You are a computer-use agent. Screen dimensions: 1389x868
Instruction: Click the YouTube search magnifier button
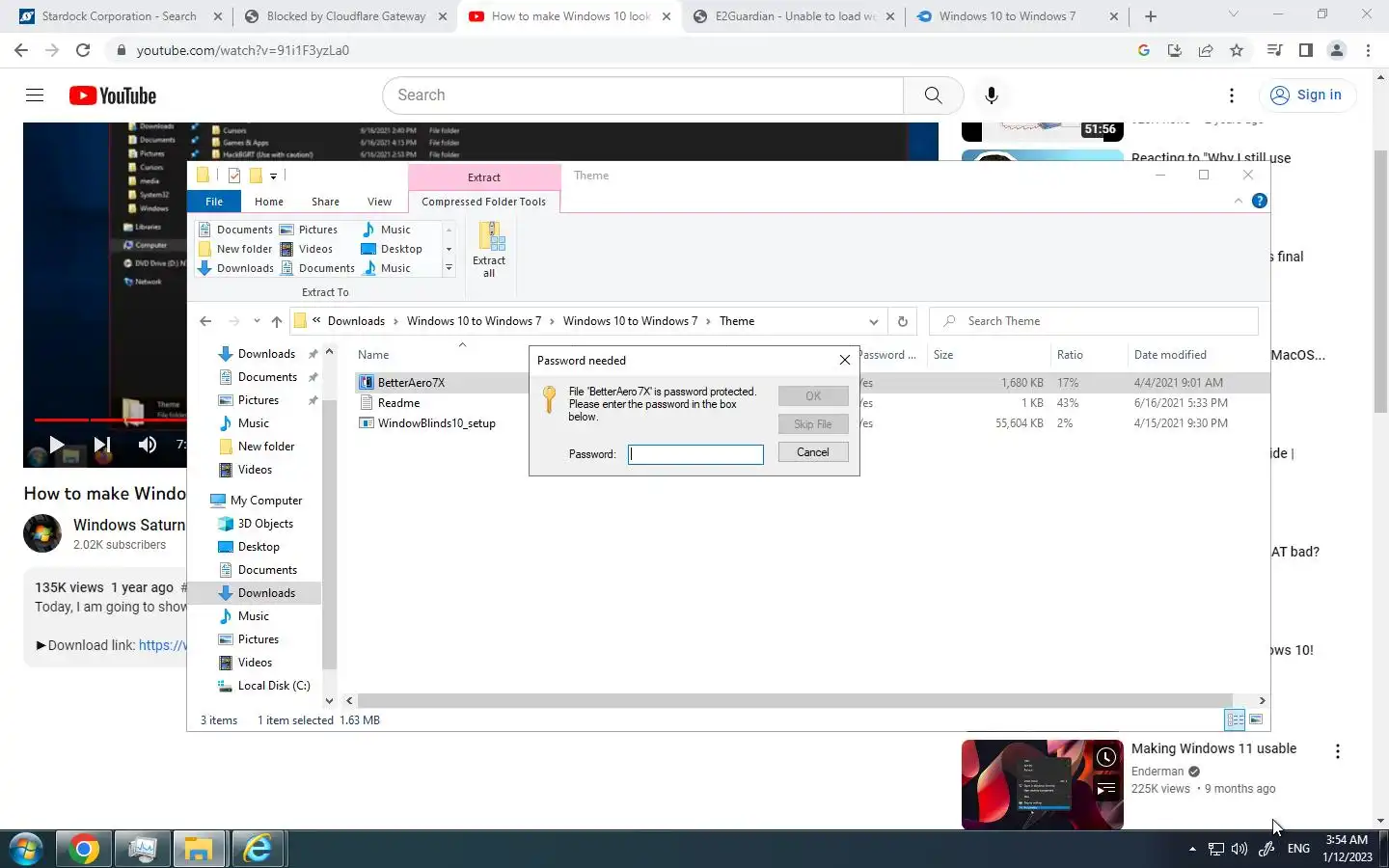point(933,95)
